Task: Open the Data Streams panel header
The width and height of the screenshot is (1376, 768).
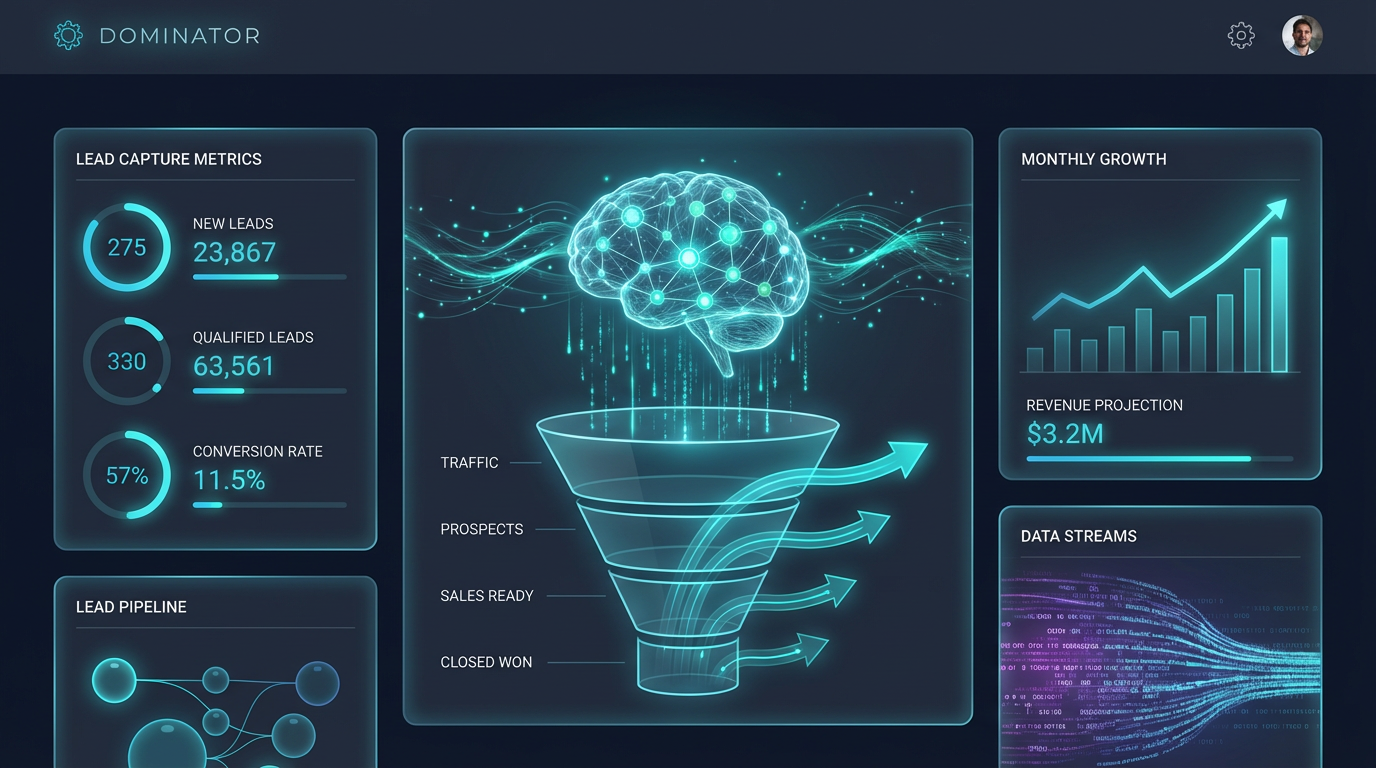Action: tap(1078, 536)
